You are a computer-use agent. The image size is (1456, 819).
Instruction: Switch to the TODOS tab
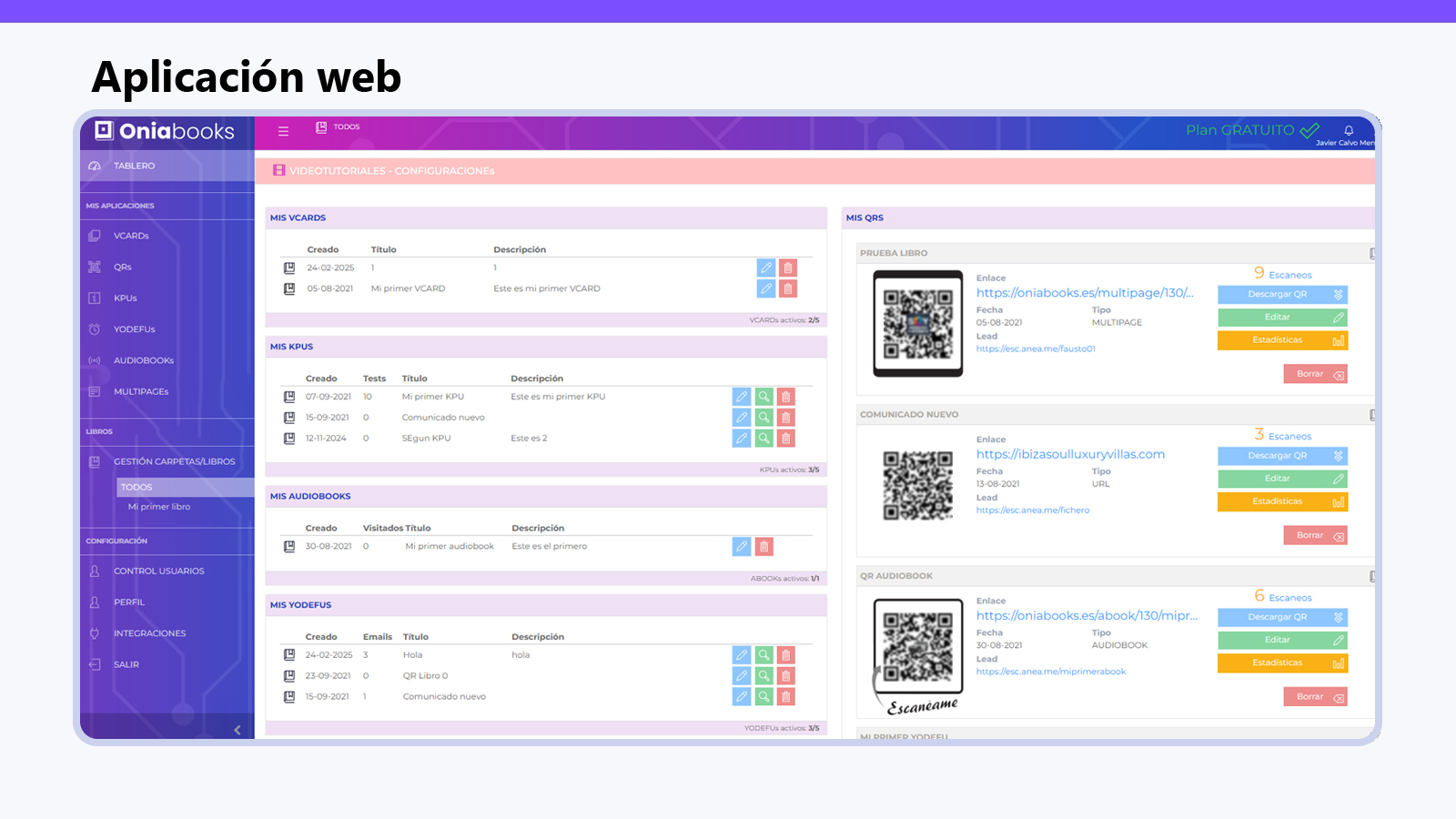click(x=338, y=127)
